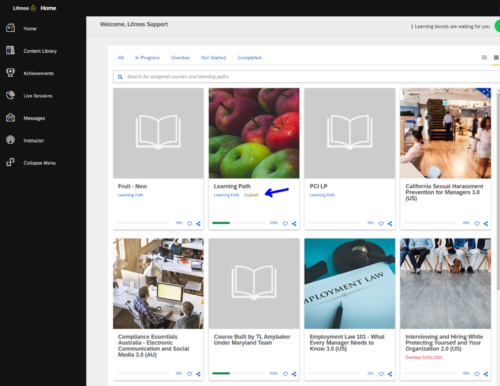Click Learning Path tag under PCI LP
This screenshot has width=500, height=386.
322,195
